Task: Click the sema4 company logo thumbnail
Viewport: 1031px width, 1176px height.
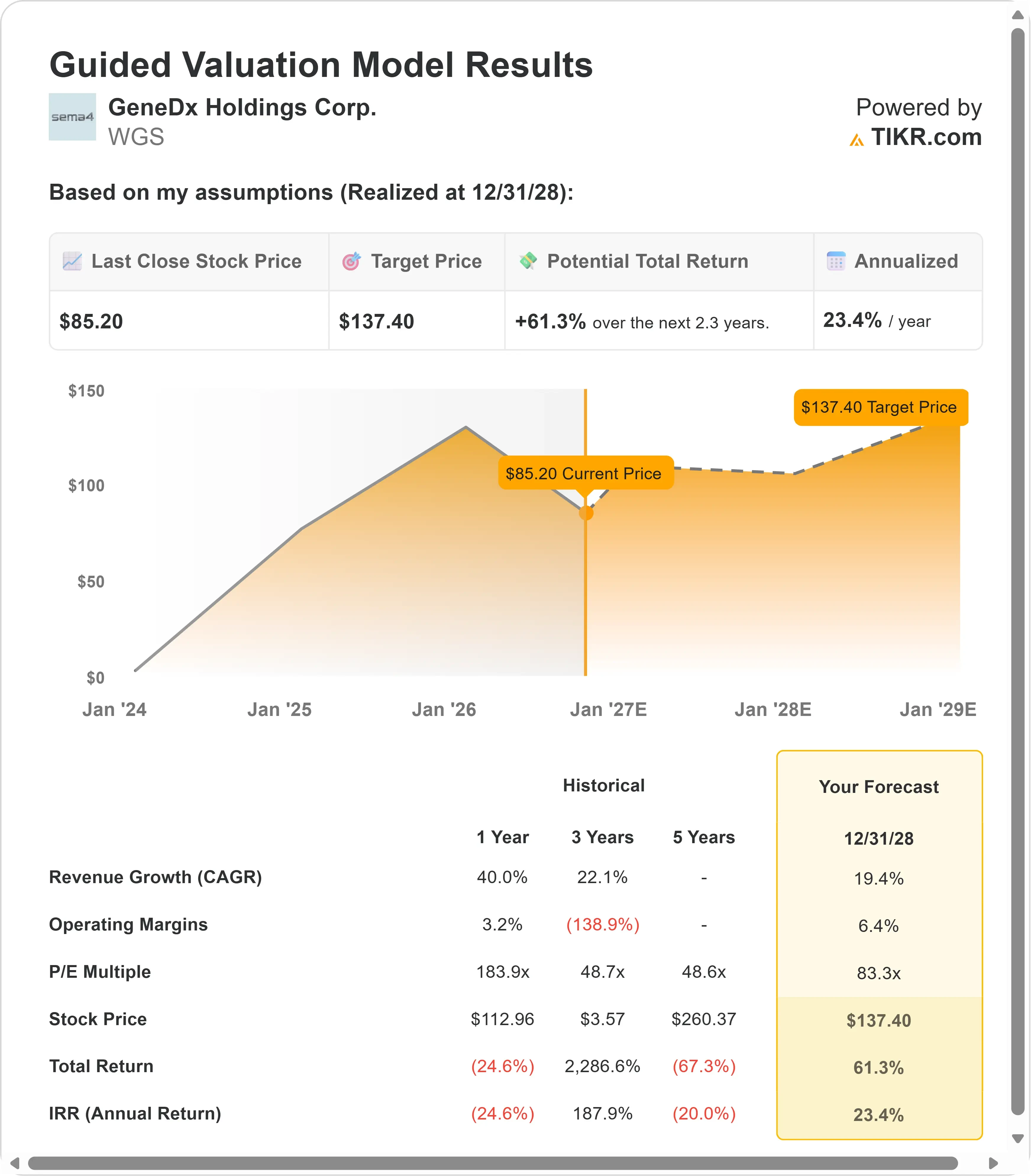Action: (72, 117)
